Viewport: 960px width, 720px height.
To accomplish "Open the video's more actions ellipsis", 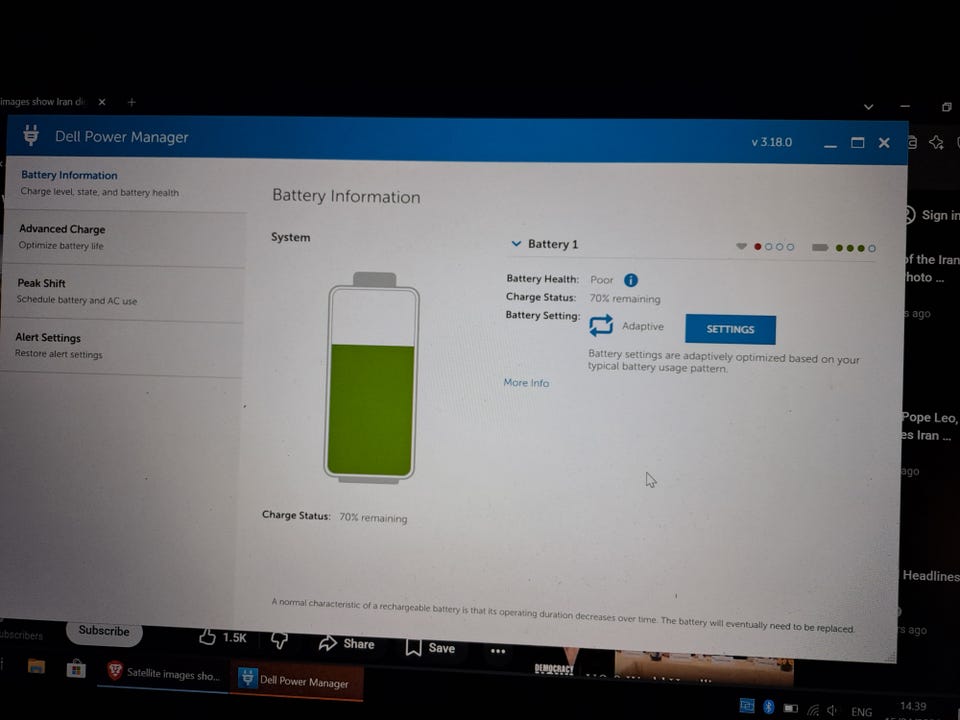I will [498, 651].
